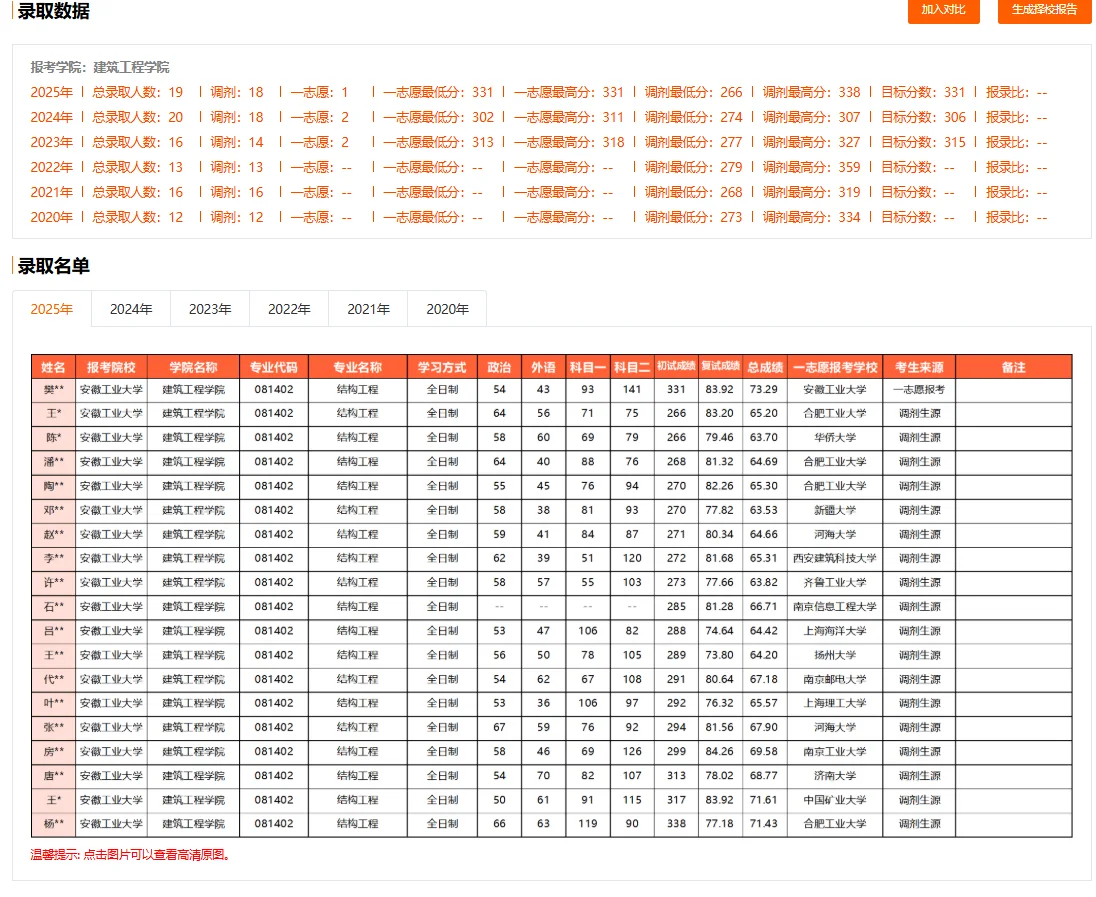Click the 新疆大学 cell
Viewport: 1096px width, 897px height.
coord(835,510)
